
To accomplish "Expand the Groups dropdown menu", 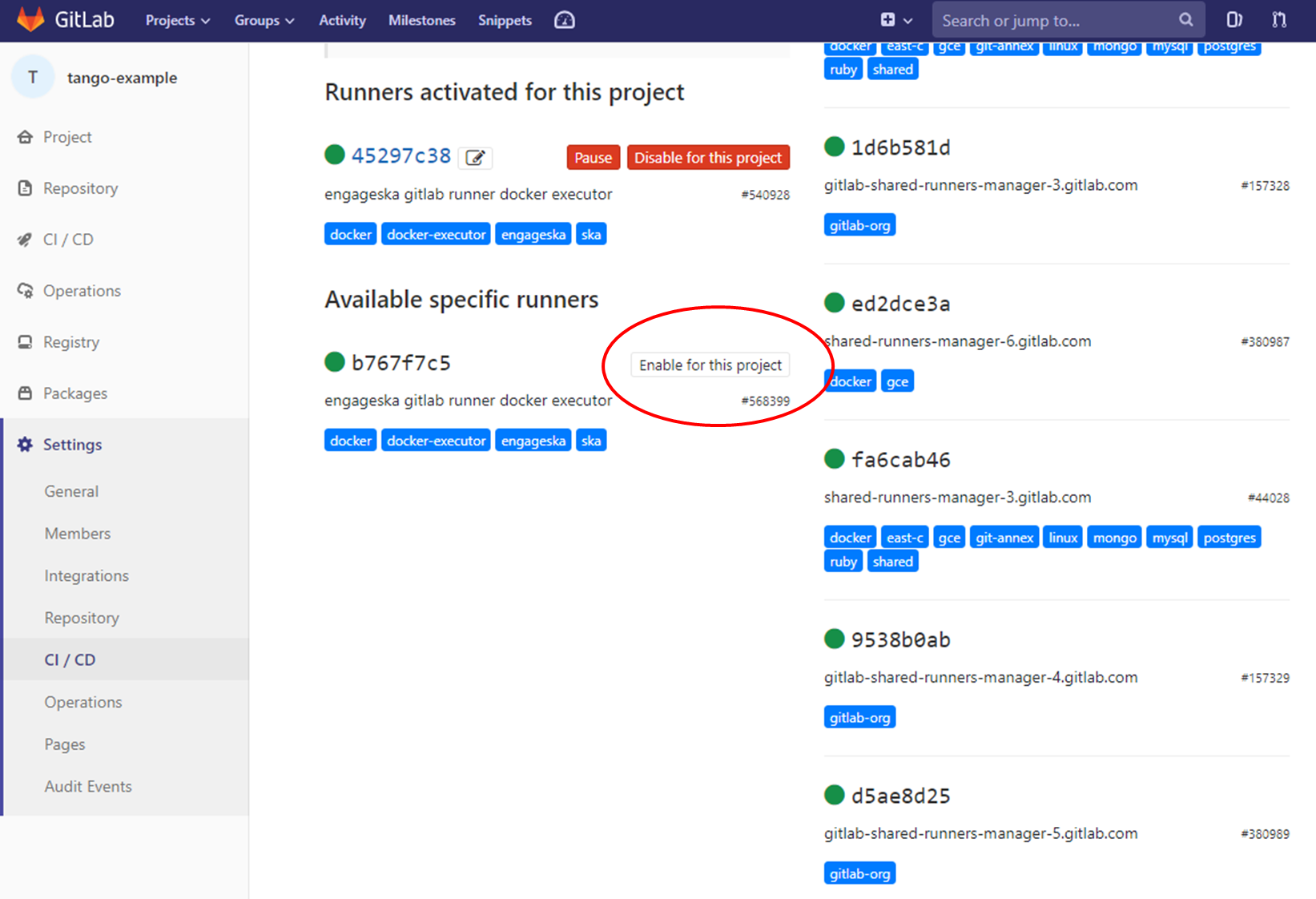I will click(264, 21).
